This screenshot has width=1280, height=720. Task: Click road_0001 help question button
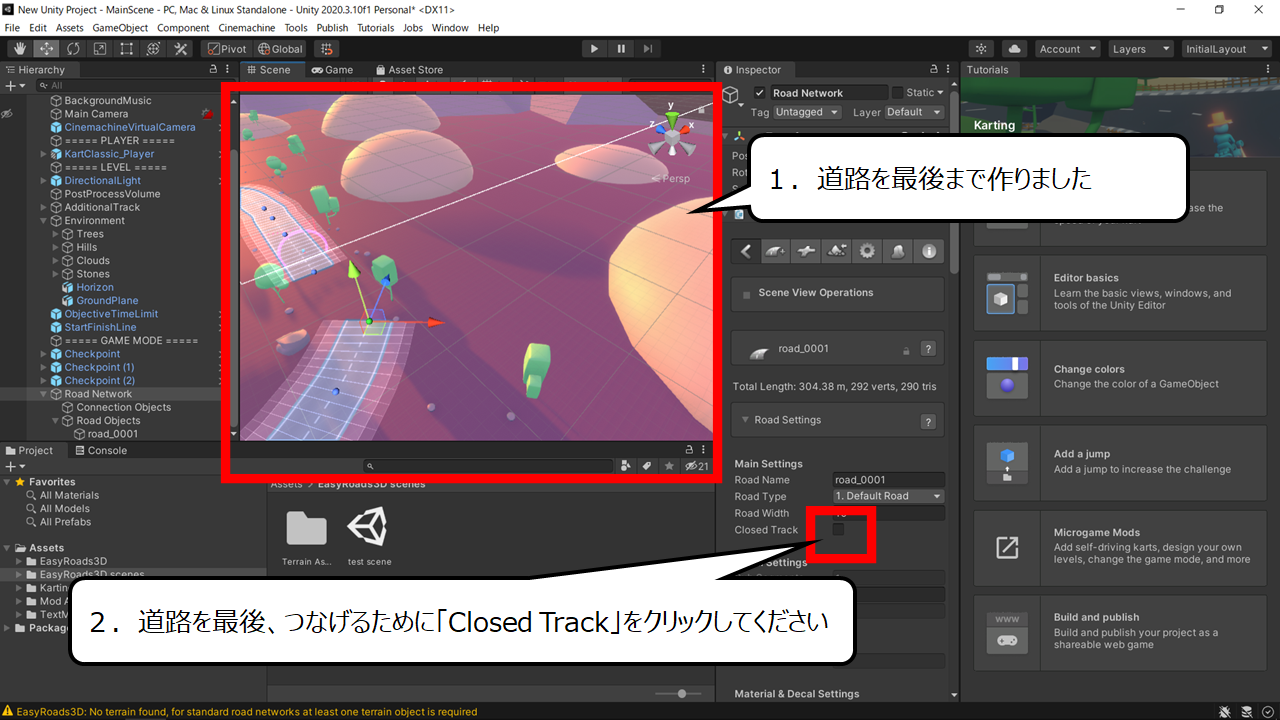[928, 349]
